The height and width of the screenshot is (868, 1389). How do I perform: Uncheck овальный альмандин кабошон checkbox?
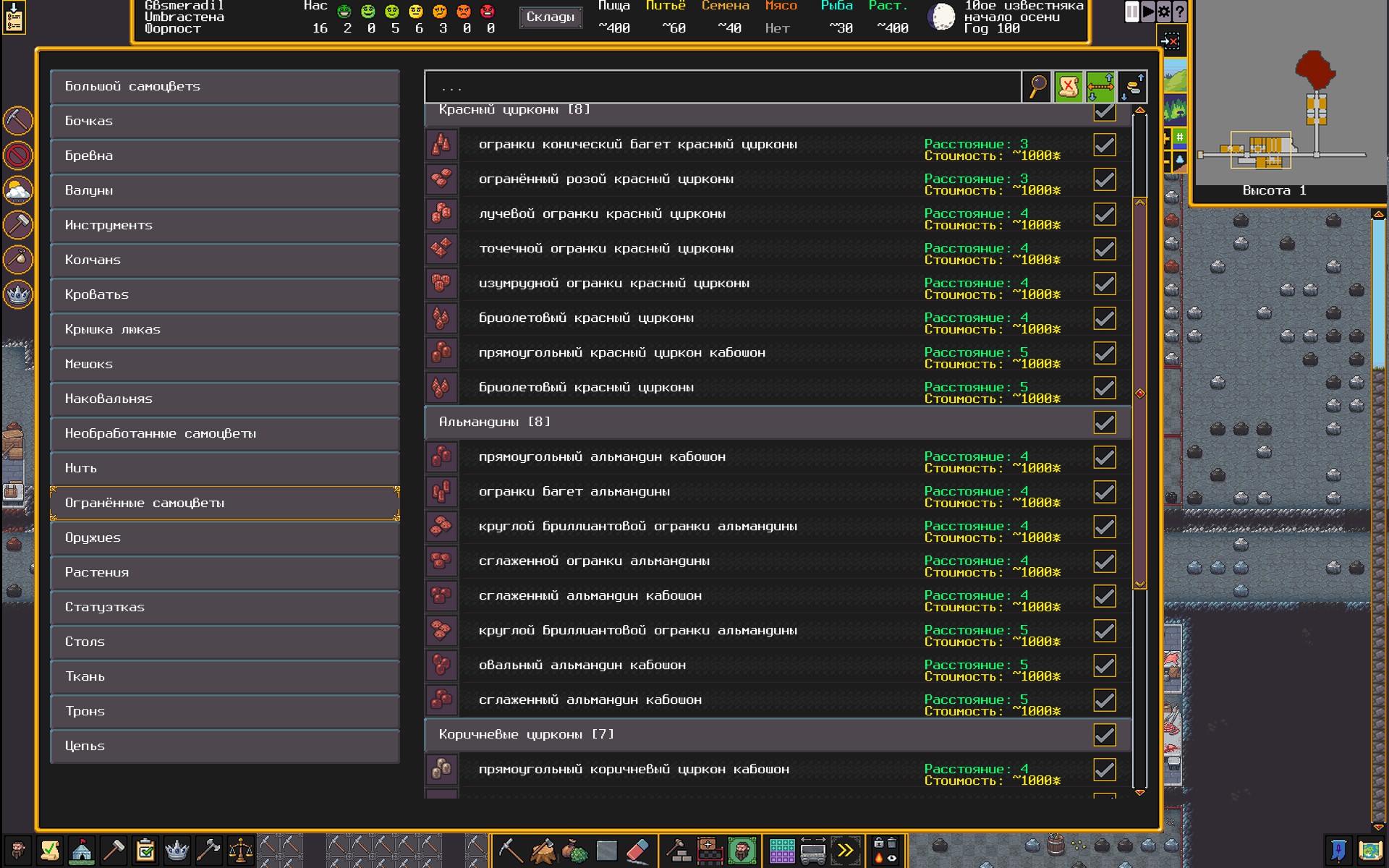1104,665
